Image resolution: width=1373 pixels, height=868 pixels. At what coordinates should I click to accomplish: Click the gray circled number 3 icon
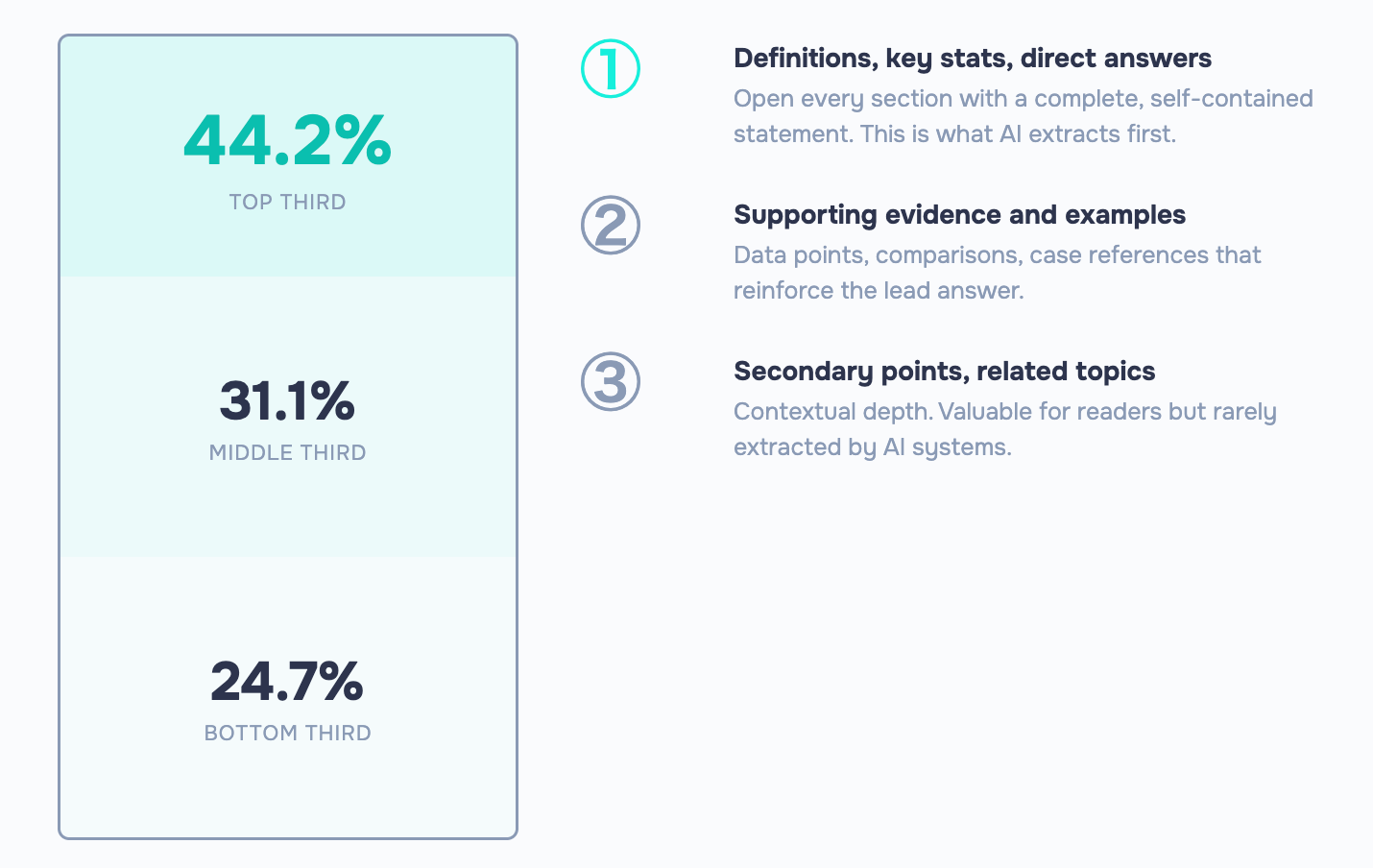(611, 381)
